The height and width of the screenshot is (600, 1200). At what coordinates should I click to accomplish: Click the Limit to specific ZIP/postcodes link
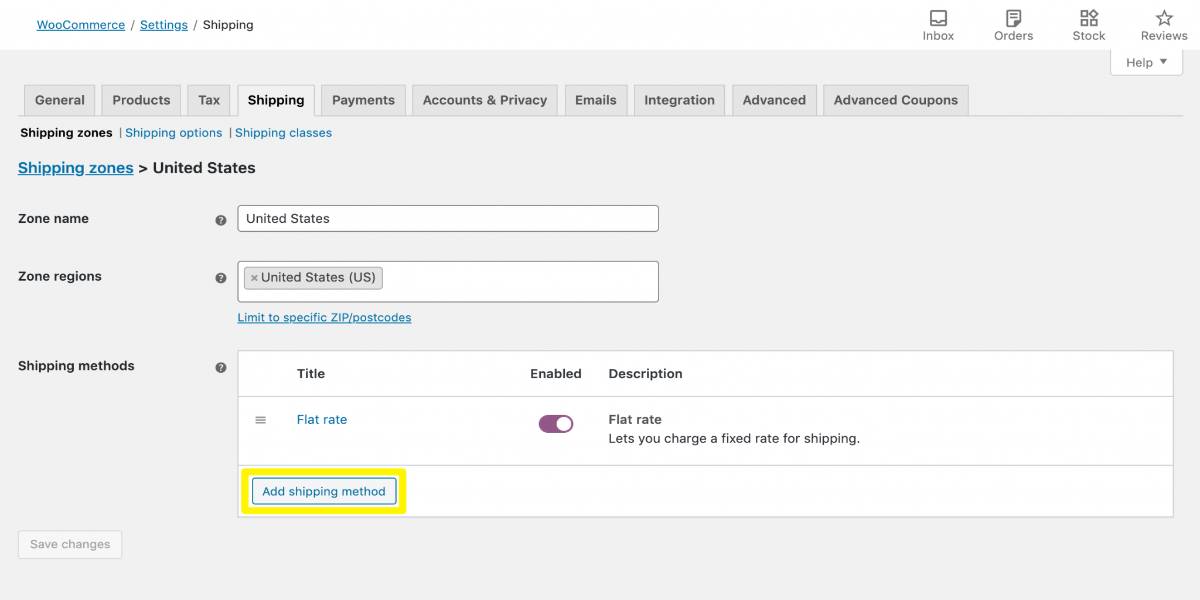point(324,318)
